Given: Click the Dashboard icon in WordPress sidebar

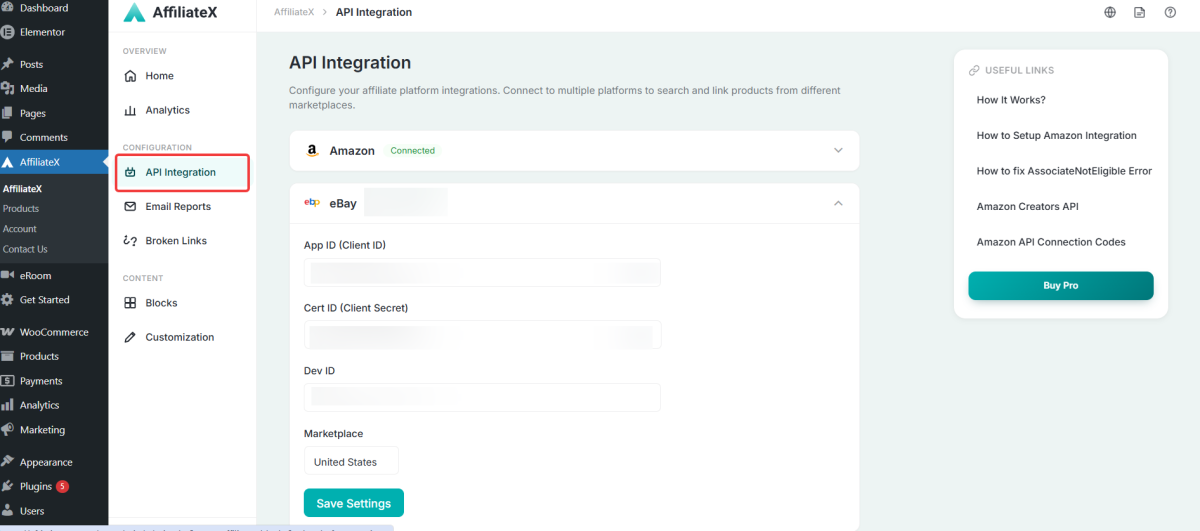Looking at the screenshot, I should pyautogui.click(x=7, y=8).
